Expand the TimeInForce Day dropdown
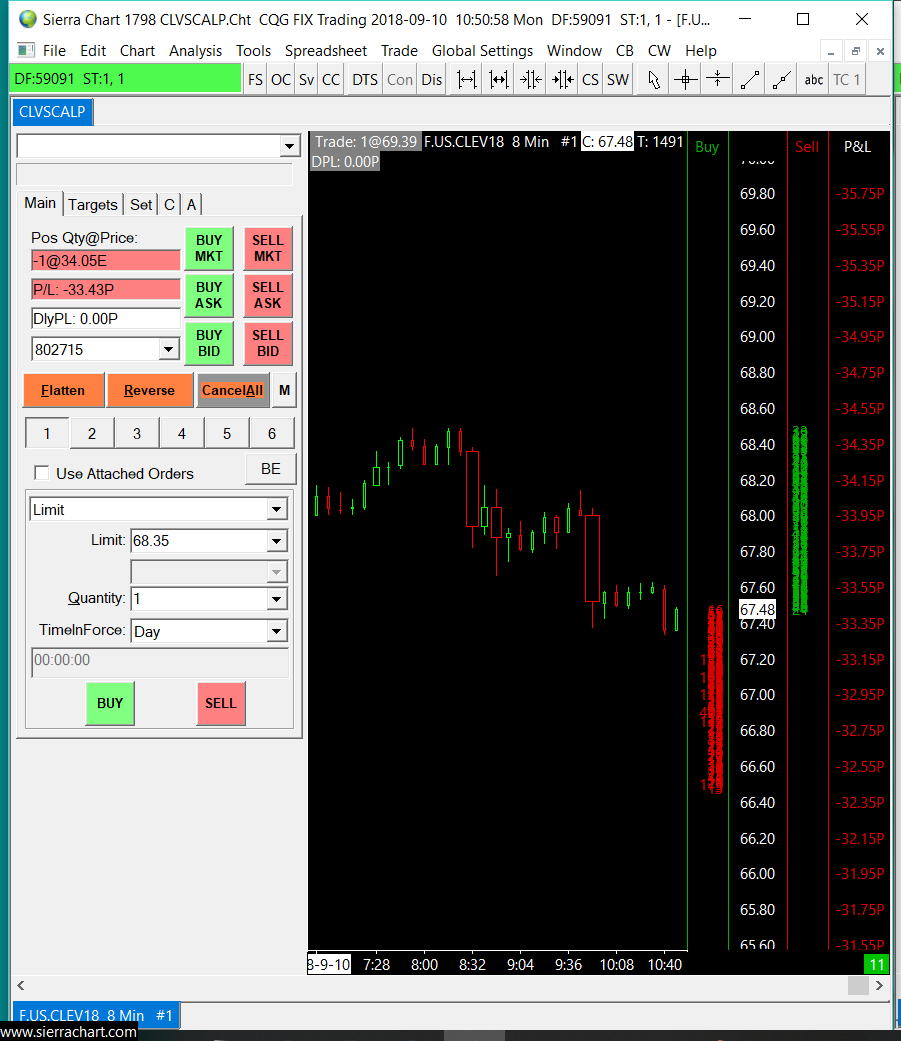 click(x=277, y=631)
